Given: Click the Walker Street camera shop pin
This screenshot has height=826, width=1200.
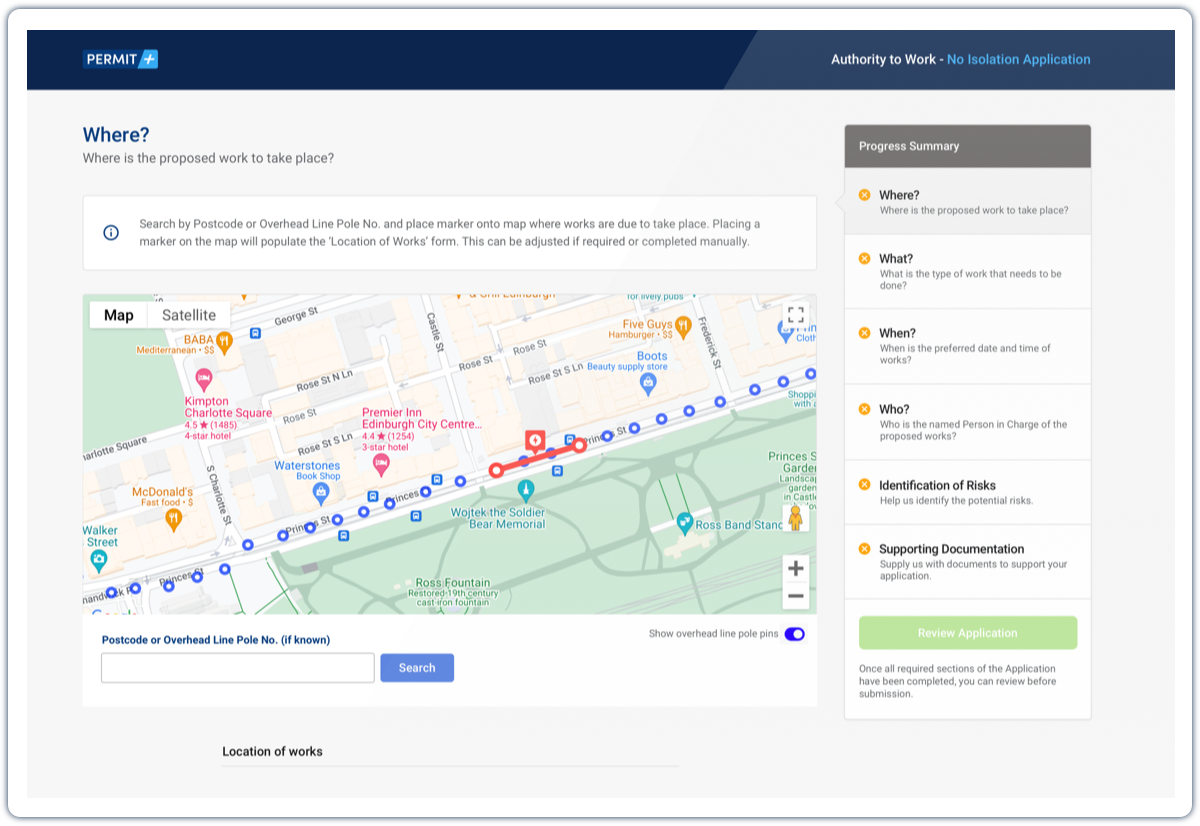Looking at the screenshot, I should coord(98,561).
